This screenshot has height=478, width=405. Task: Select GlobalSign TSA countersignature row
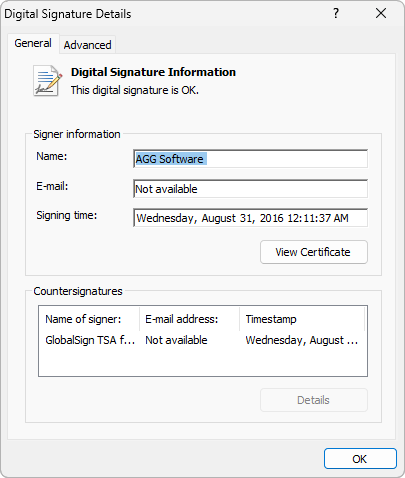click(203, 340)
